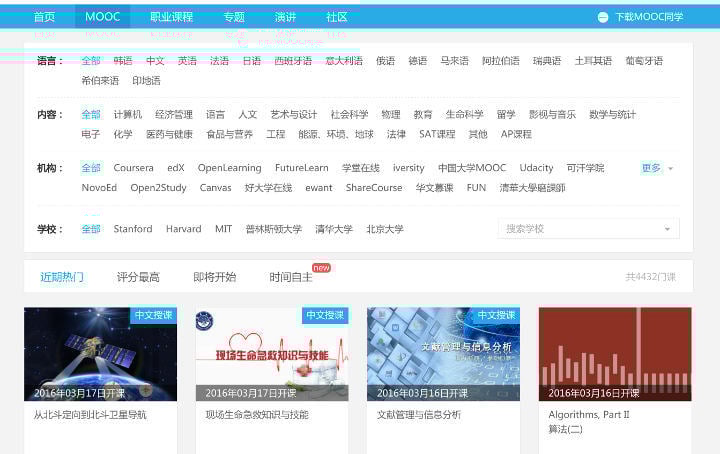
Task: Filter language by 阿拉伯语
Action: pos(501,61)
